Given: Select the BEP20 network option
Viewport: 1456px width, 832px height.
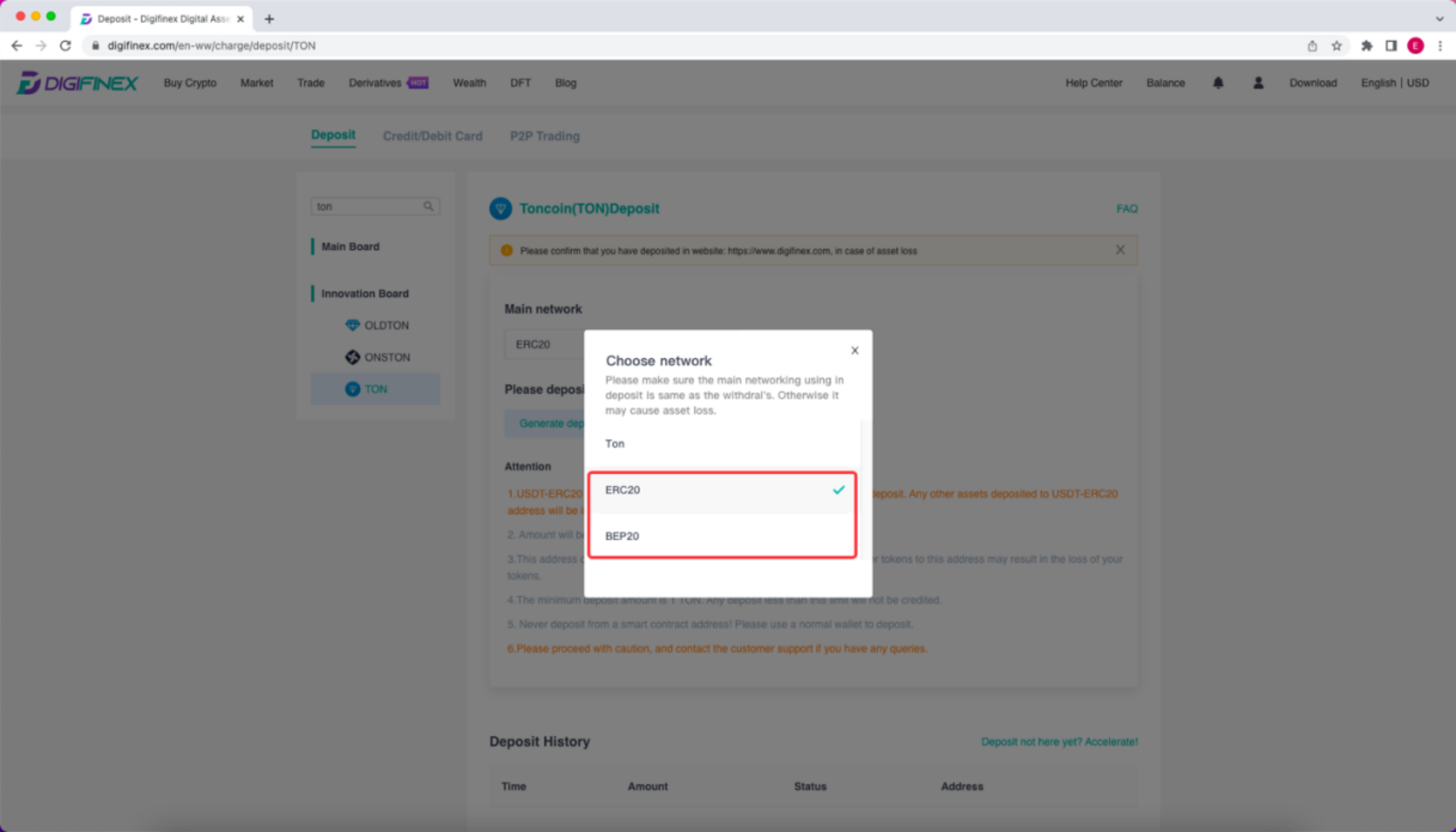Looking at the screenshot, I should pyautogui.click(x=723, y=536).
